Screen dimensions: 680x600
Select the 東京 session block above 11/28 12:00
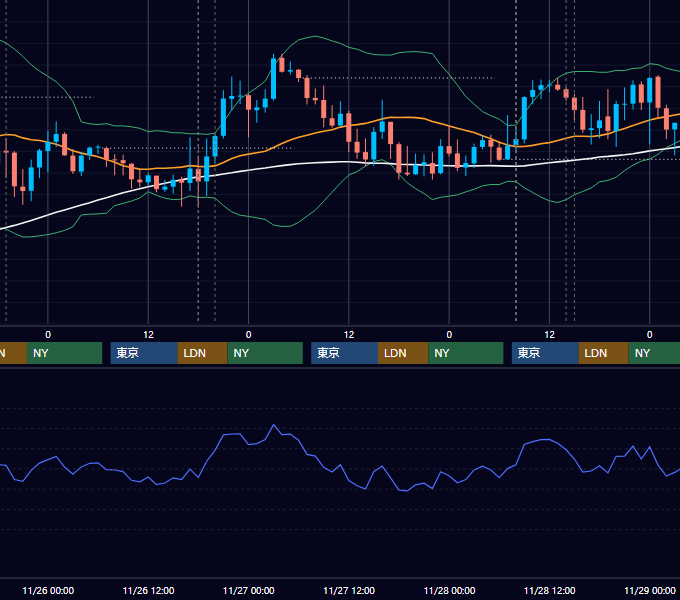(545, 353)
